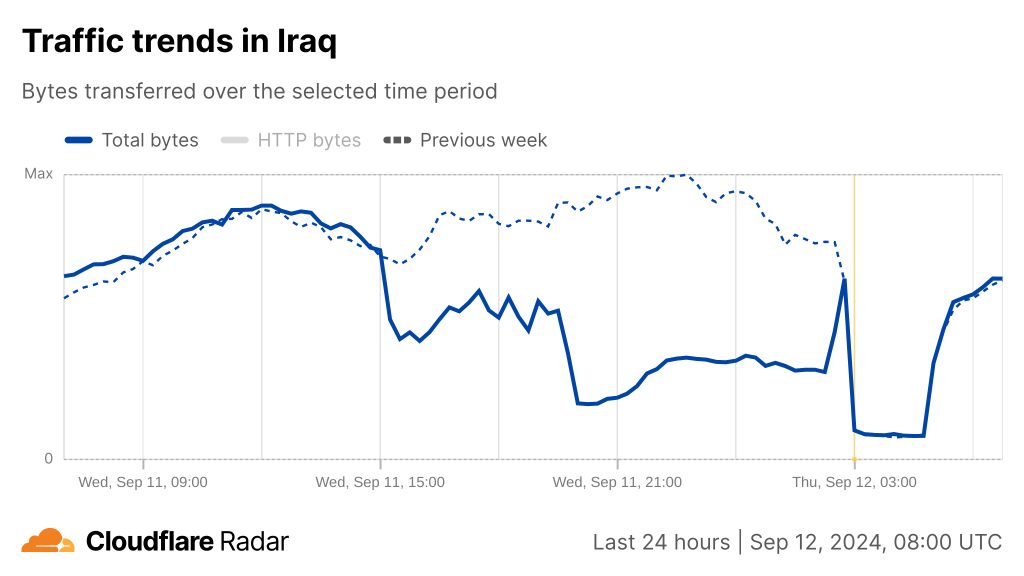
Task: Click the Cloudflare cloud logo icon
Action: (x=48, y=541)
